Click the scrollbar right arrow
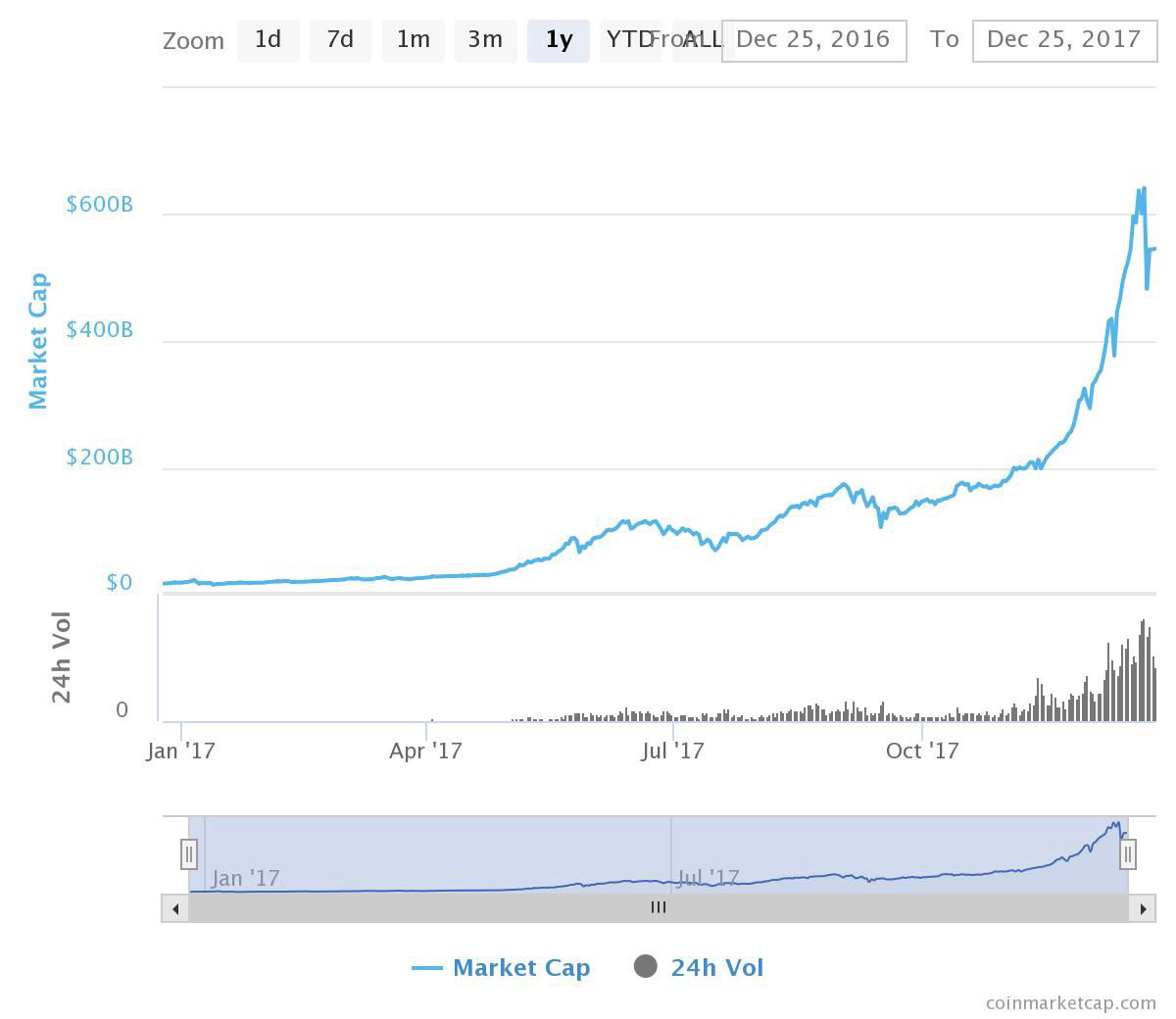 point(1143,908)
